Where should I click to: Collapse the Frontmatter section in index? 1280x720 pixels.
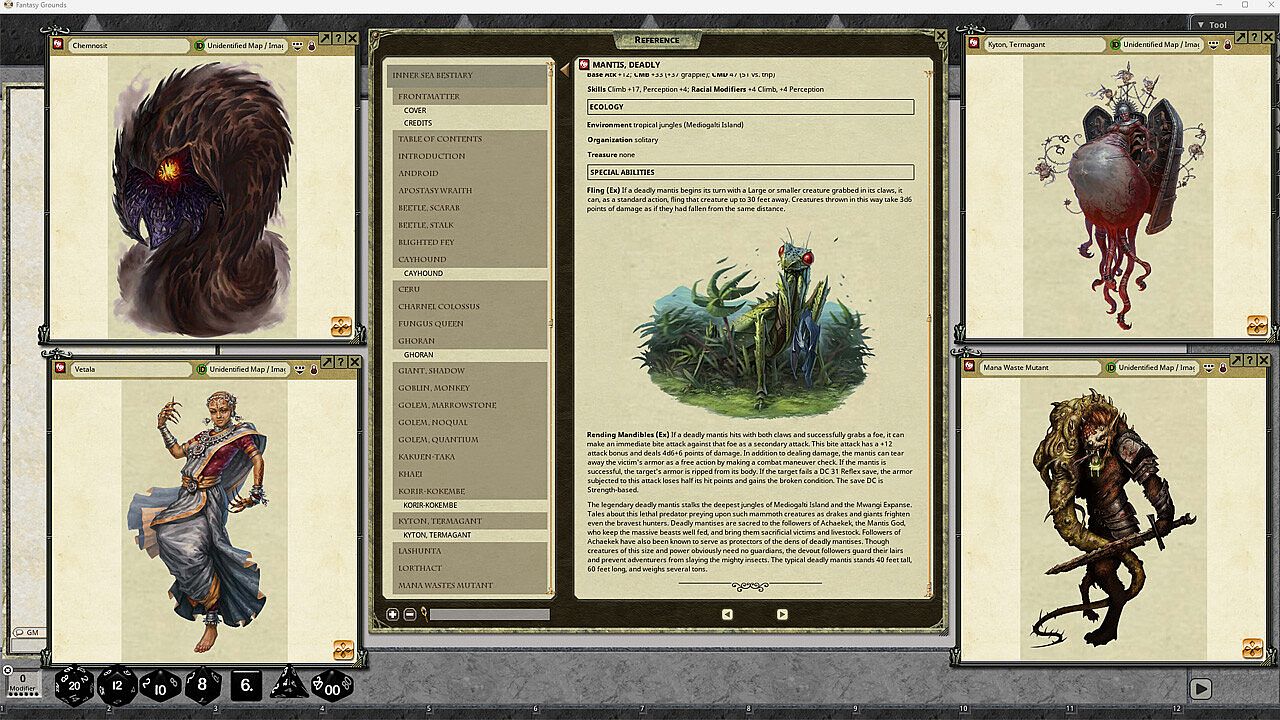tap(470, 97)
